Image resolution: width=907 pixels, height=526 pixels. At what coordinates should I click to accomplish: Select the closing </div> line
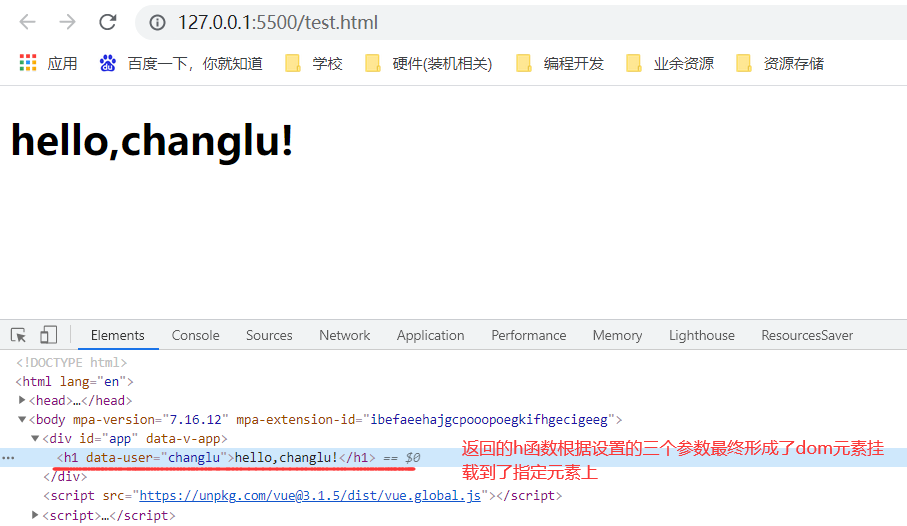[x=65, y=476]
